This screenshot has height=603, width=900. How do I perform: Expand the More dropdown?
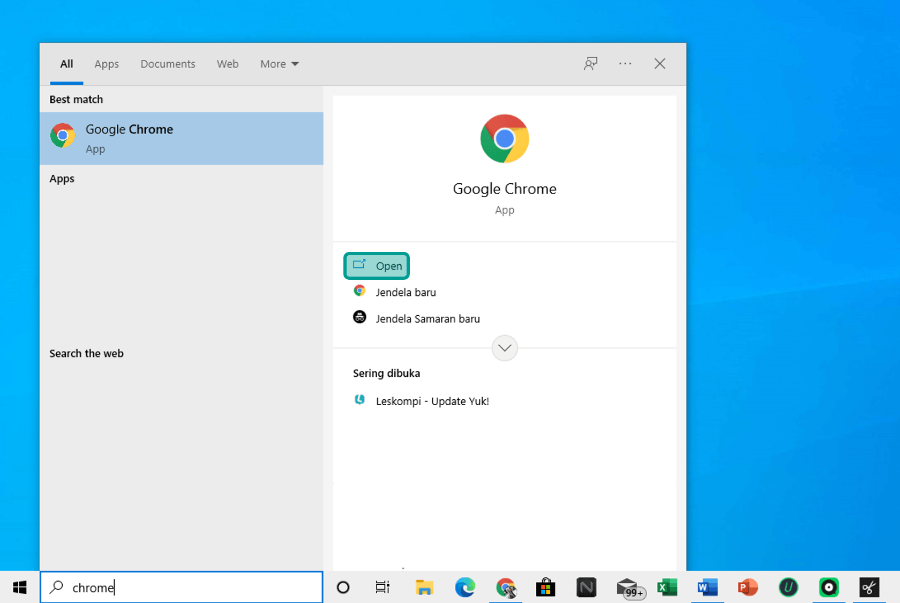(x=280, y=64)
